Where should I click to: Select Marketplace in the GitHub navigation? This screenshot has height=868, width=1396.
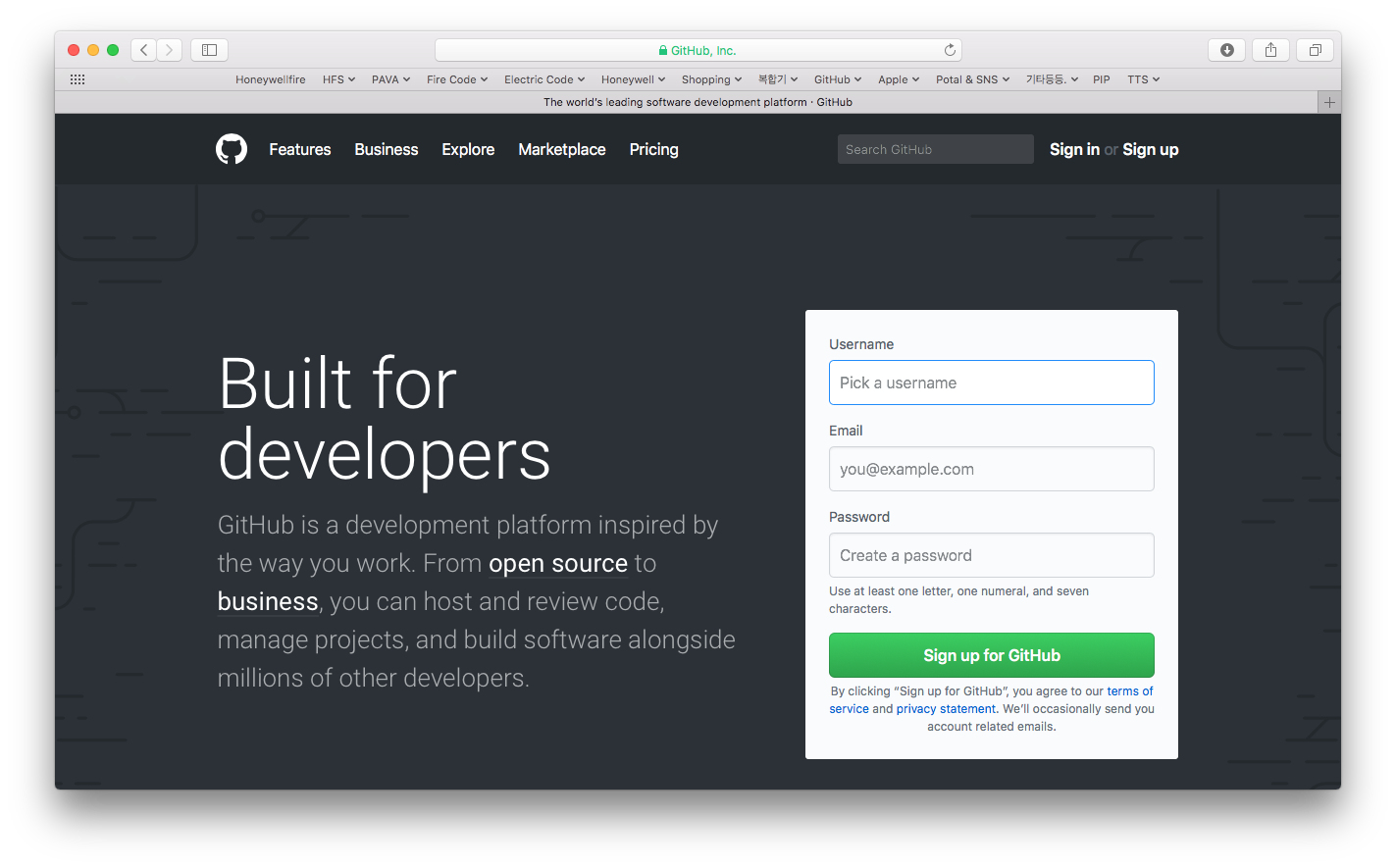561,149
